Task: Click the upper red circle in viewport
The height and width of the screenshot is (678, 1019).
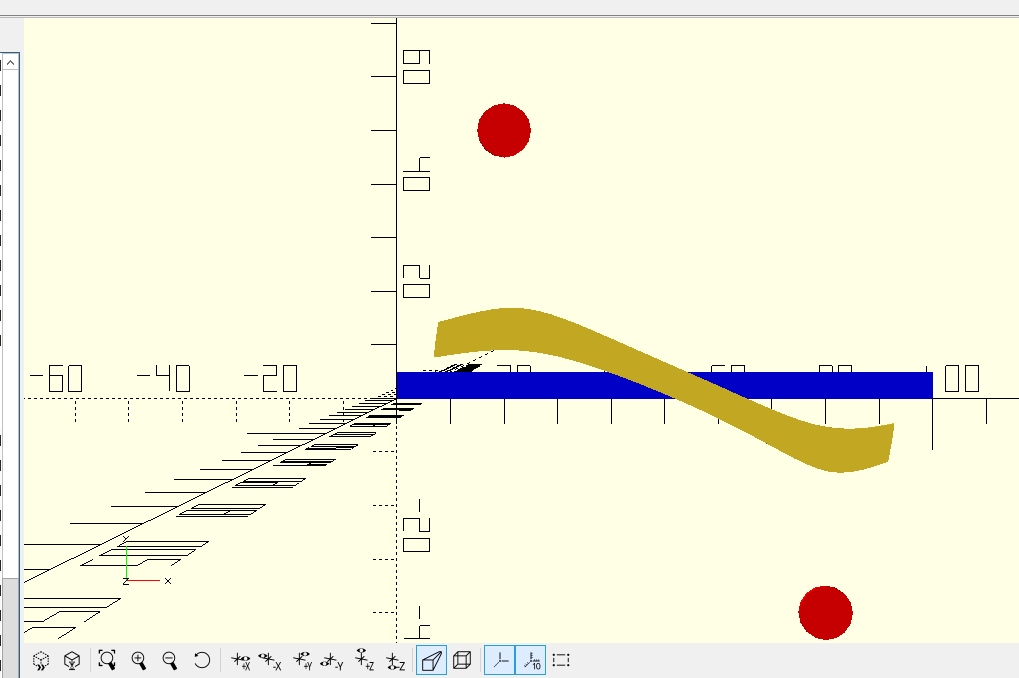Action: tap(503, 130)
